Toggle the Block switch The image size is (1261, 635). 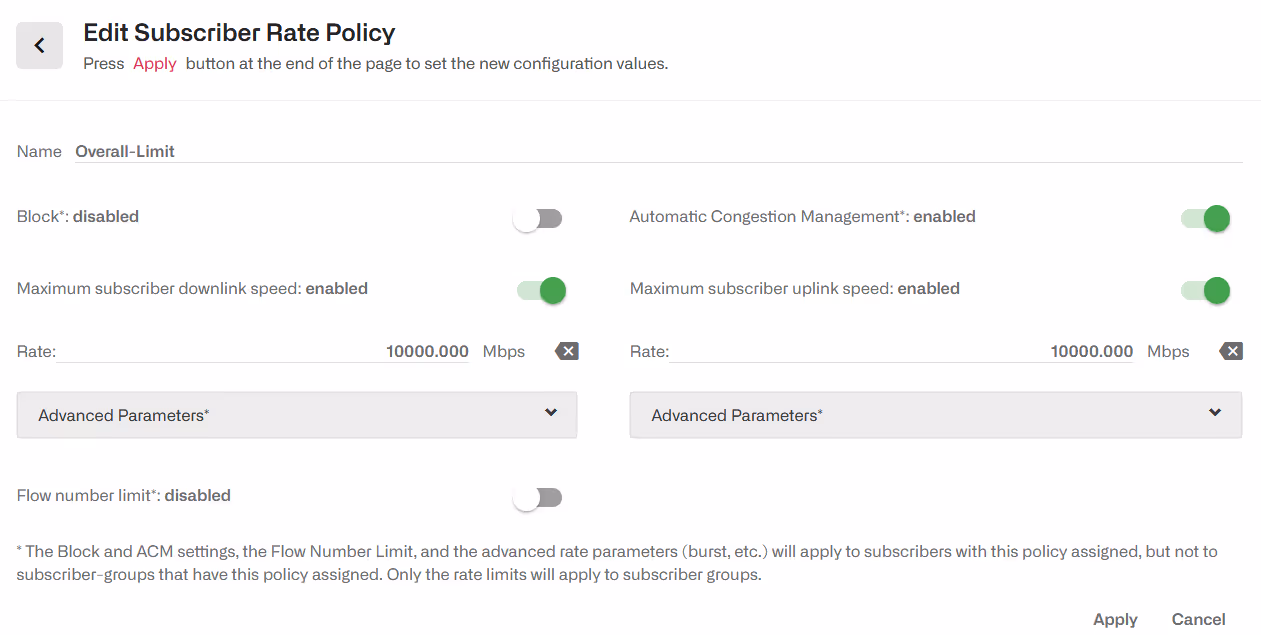(538, 218)
